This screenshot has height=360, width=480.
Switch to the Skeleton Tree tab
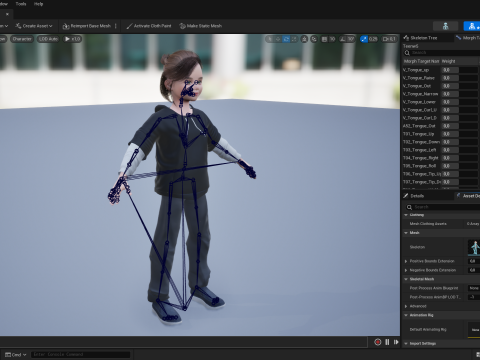point(421,38)
